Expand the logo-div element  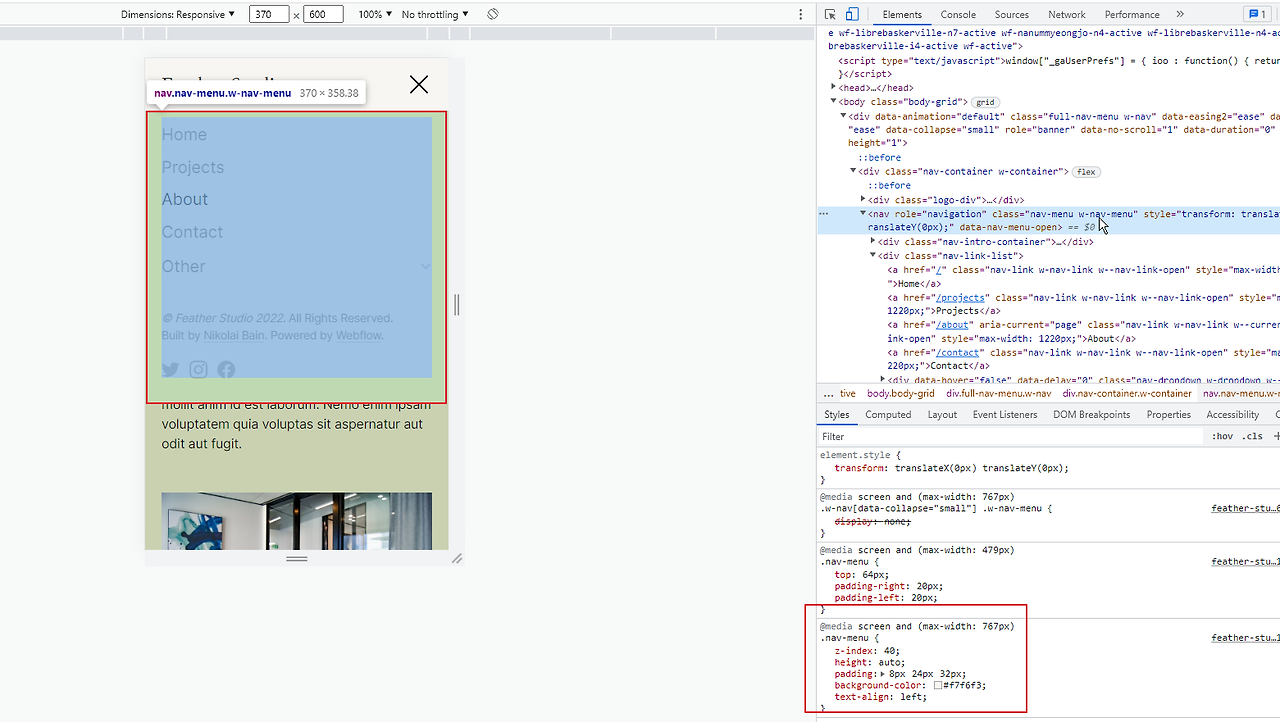[x=864, y=200]
